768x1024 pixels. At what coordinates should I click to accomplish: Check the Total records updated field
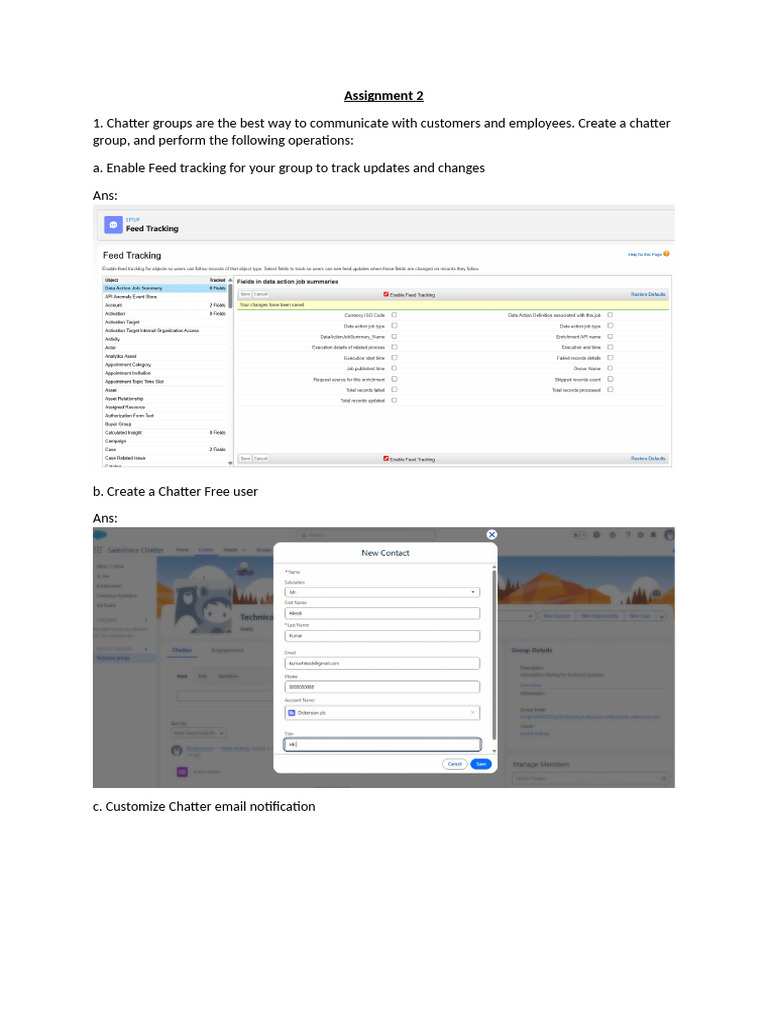pos(394,400)
